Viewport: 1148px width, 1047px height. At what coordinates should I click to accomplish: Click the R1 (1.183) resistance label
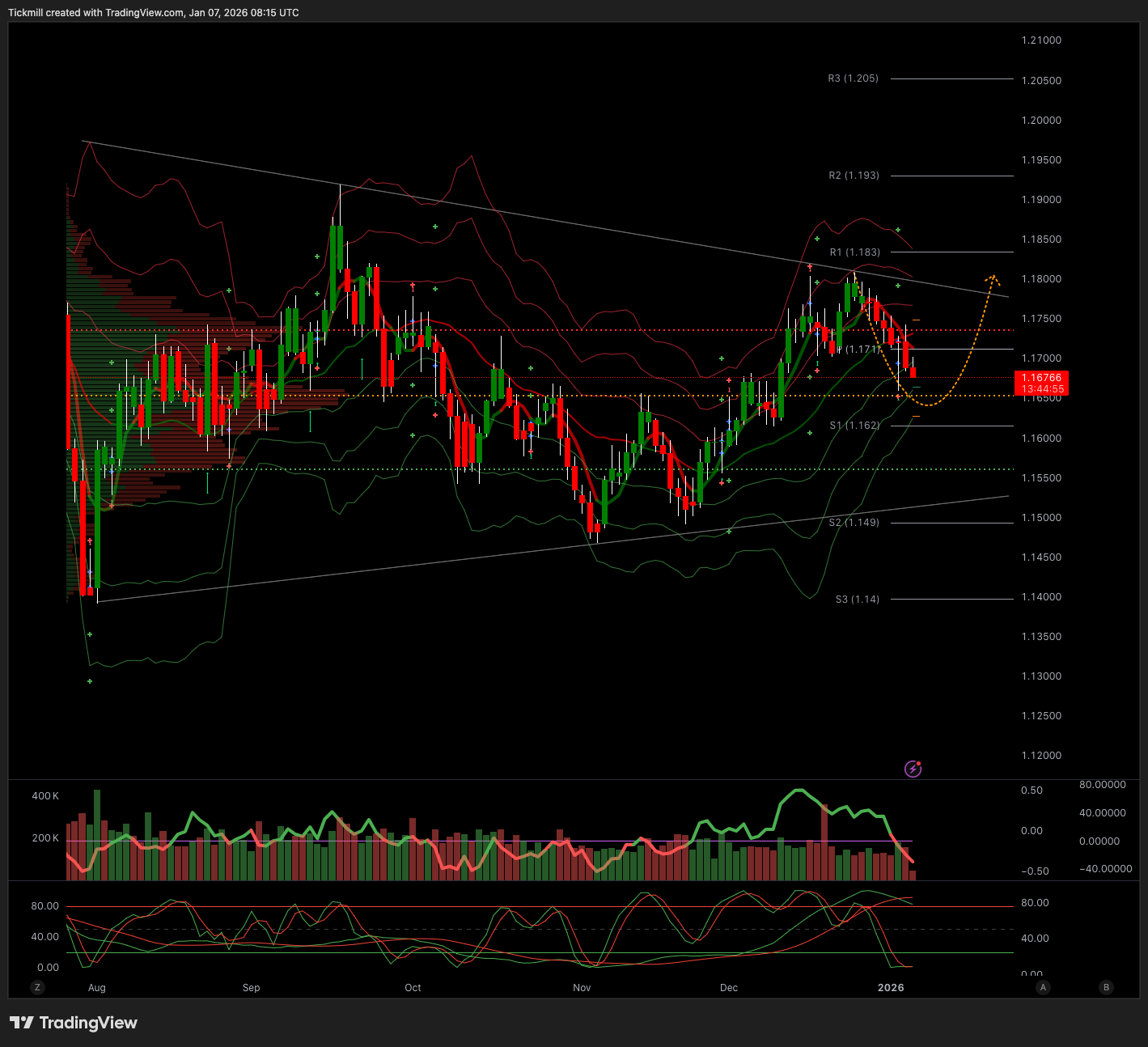tap(854, 252)
